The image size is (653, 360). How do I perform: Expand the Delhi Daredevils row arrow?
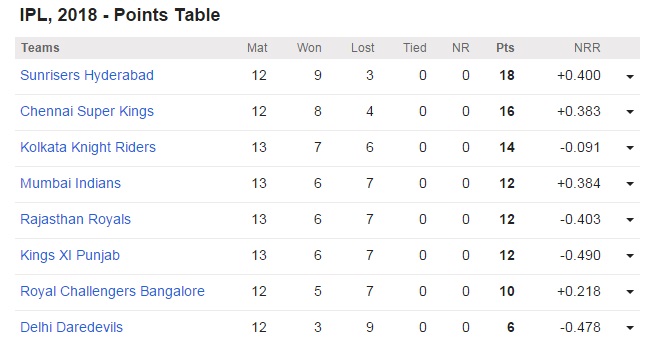pyautogui.click(x=630, y=328)
